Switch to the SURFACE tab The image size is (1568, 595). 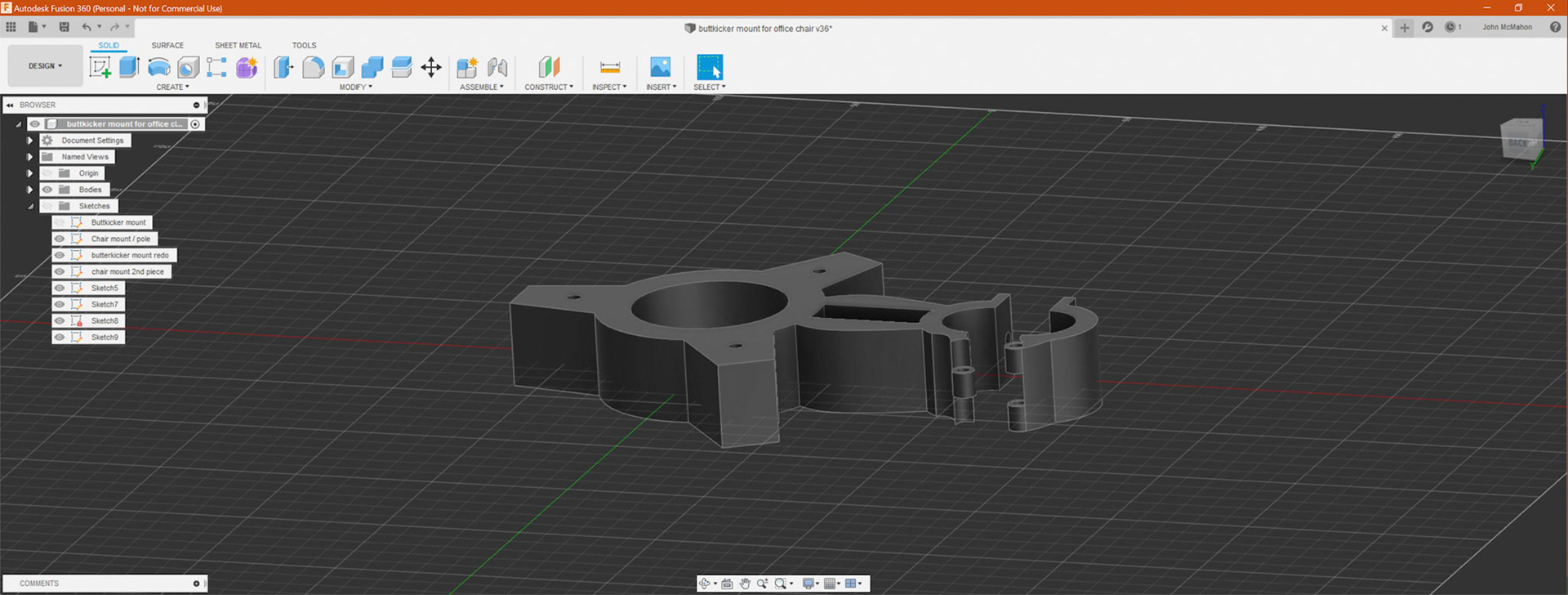(x=167, y=46)
